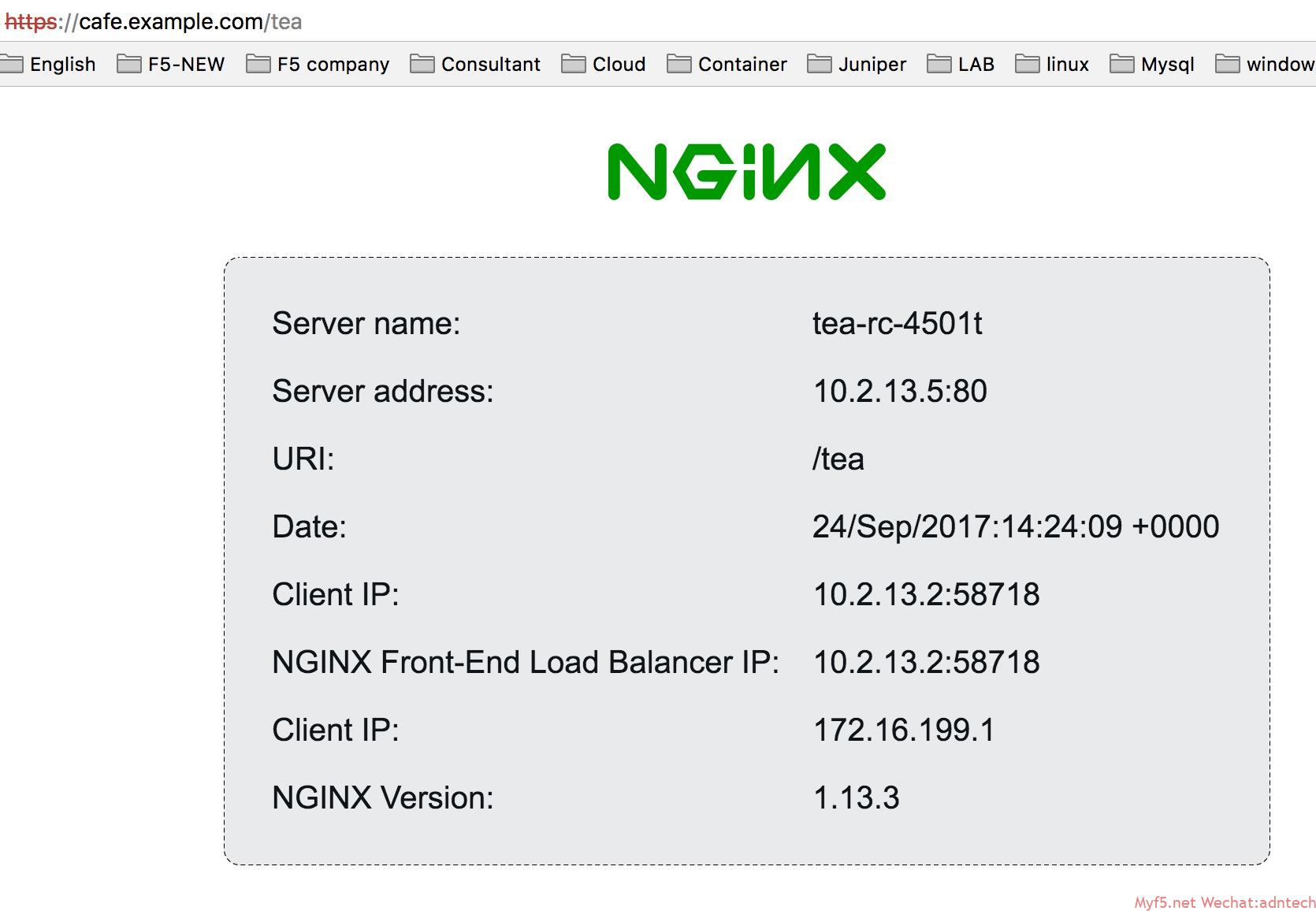Click the "NGINX Version:" label

[383, 798]
